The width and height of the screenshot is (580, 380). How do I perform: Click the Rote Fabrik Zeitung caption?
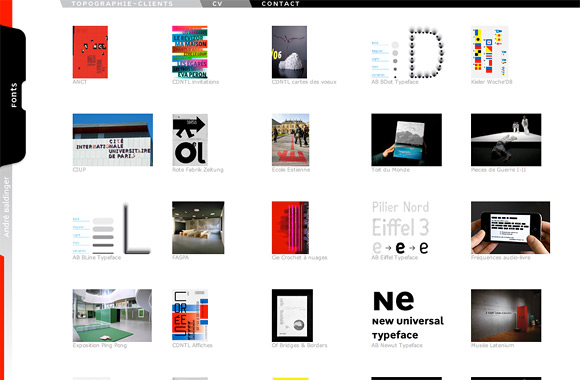click(x=198, y=170)
